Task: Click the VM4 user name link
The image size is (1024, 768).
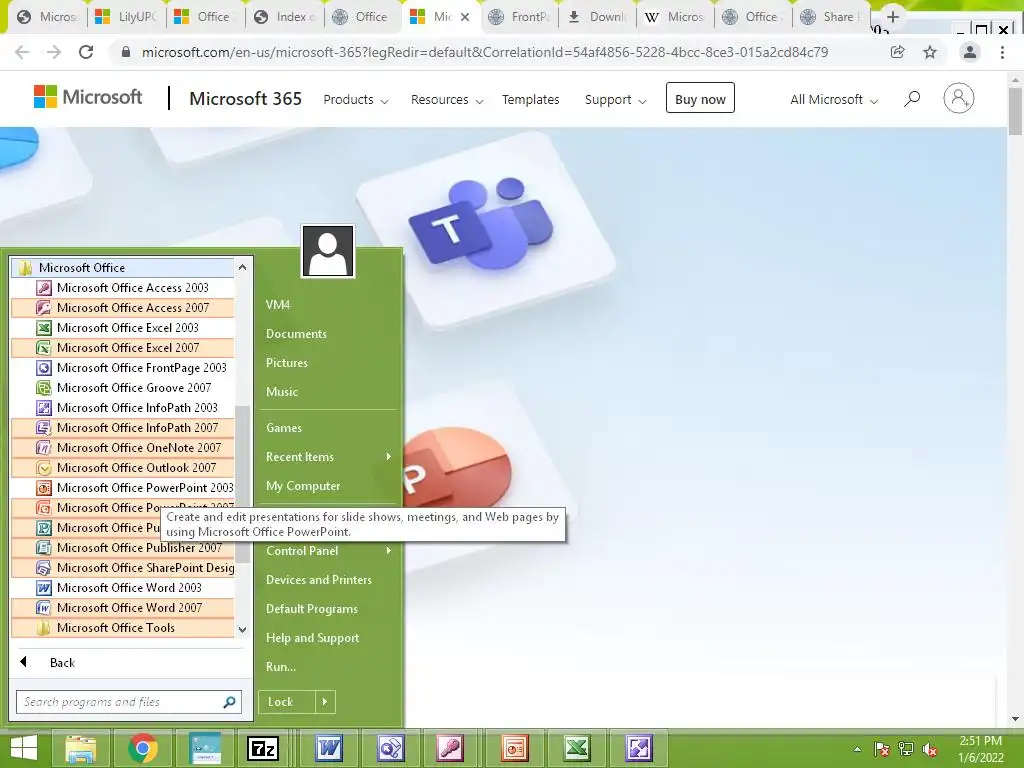Action: 278,305
